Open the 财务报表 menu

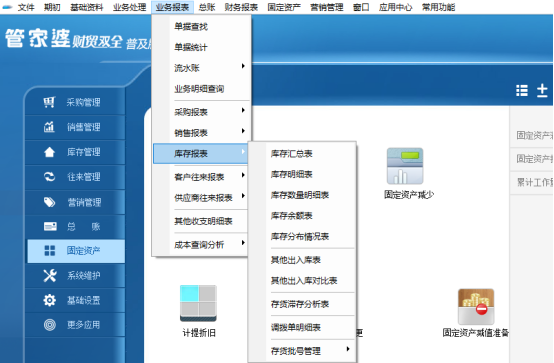241,7
